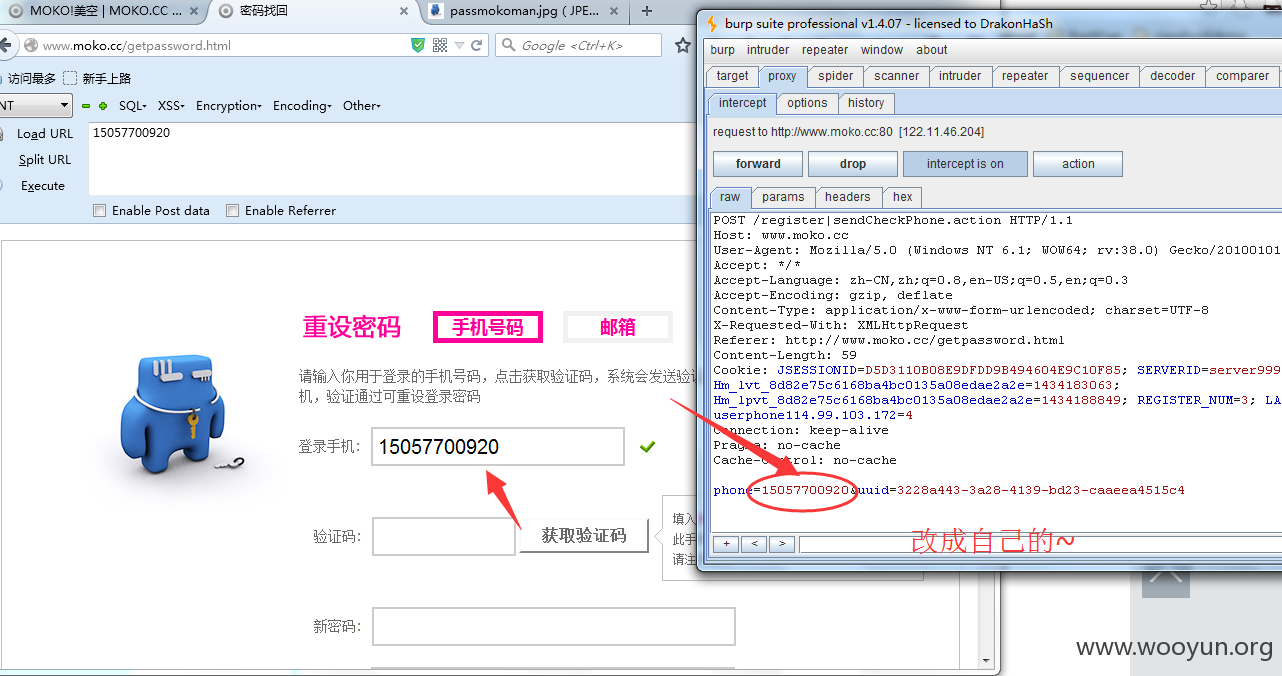Image resolution: width=1282 pixels, height=676 pixels.
Task: Open the Encoding dropdown in HackBar
Action: pyautogui.click(x=302, y=106)
